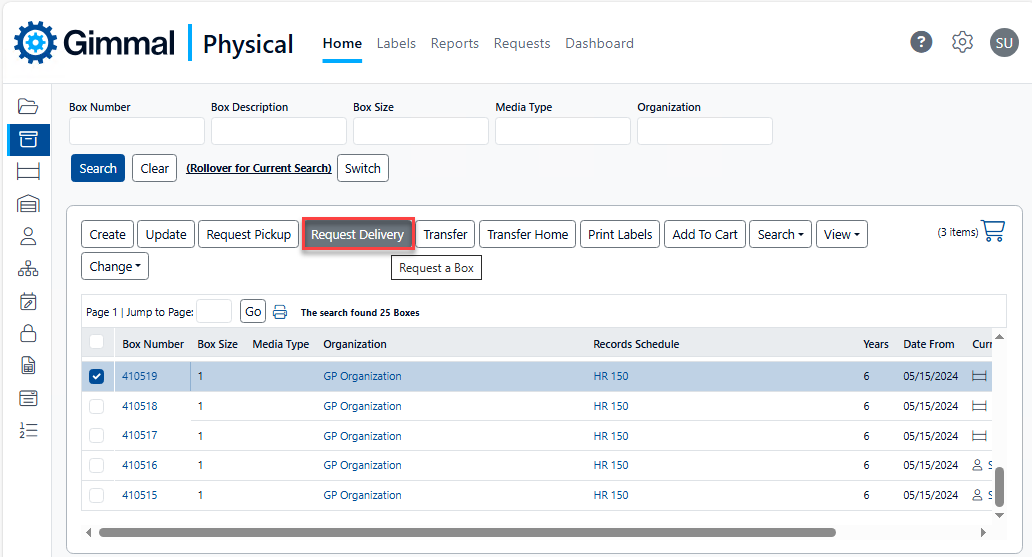Expand the View dropdown button
Viewport: 1032px width, 557px height.
(x=841, y=235)
